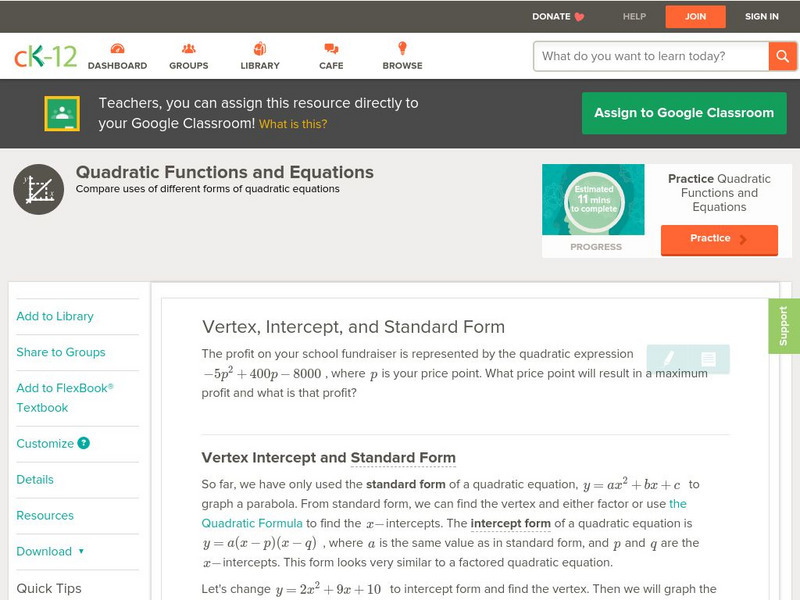This screenshot has height=600, width=800.
Task: Click the CK-12 logo
Action: [45, 57]
